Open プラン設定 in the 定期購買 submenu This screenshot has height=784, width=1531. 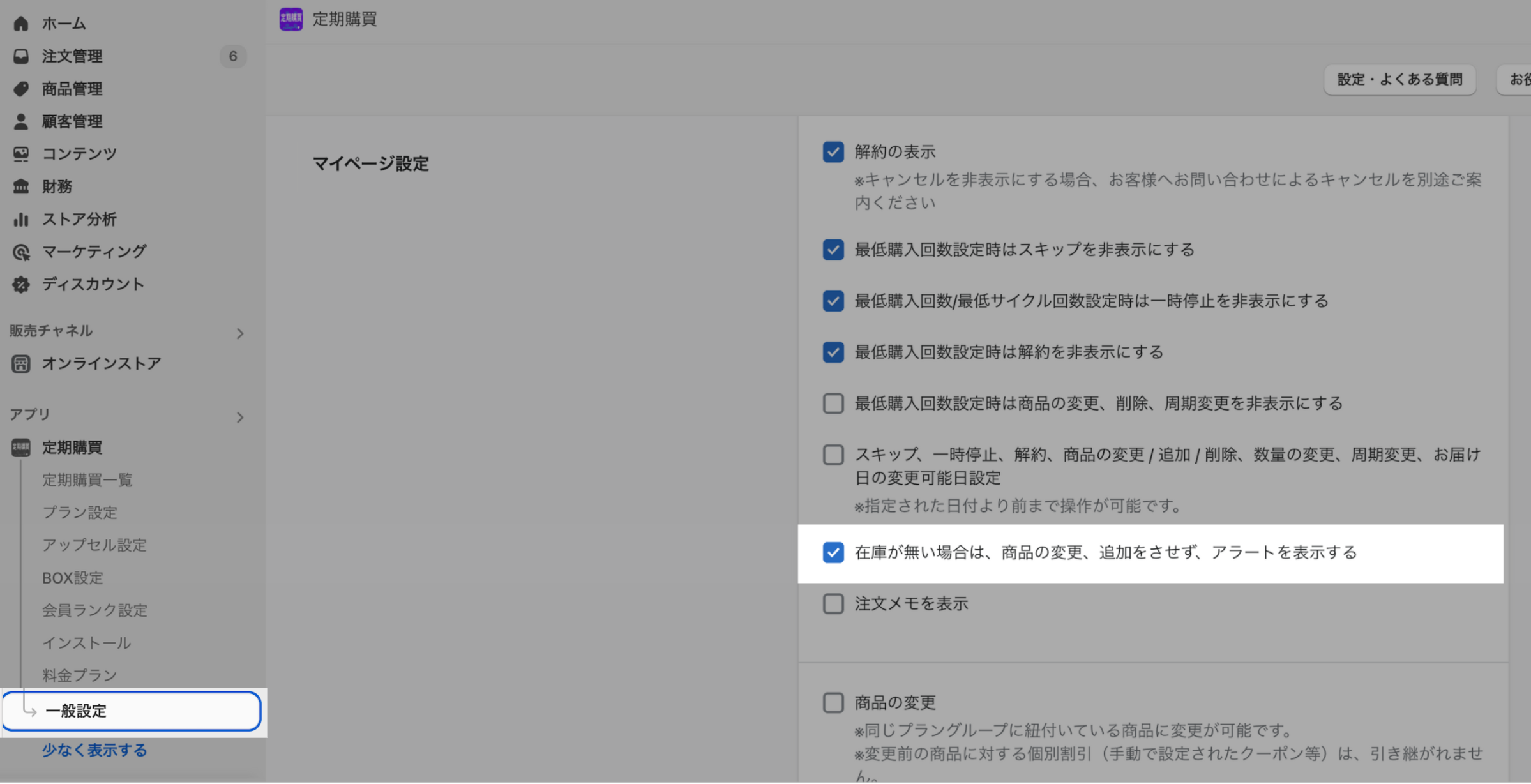tap(80, 513)
